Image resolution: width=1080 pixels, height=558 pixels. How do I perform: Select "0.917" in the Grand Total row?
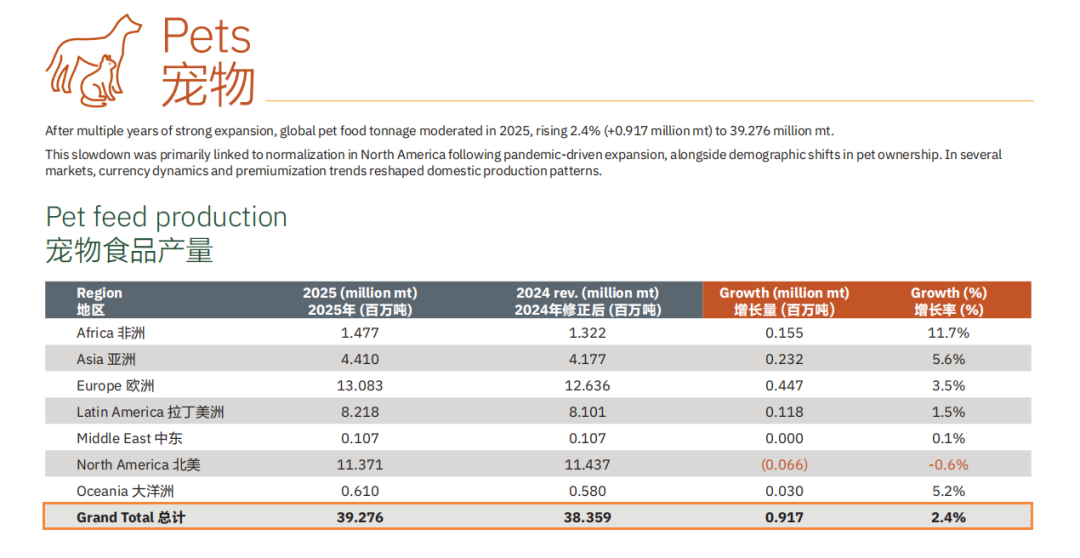(784, 517)
